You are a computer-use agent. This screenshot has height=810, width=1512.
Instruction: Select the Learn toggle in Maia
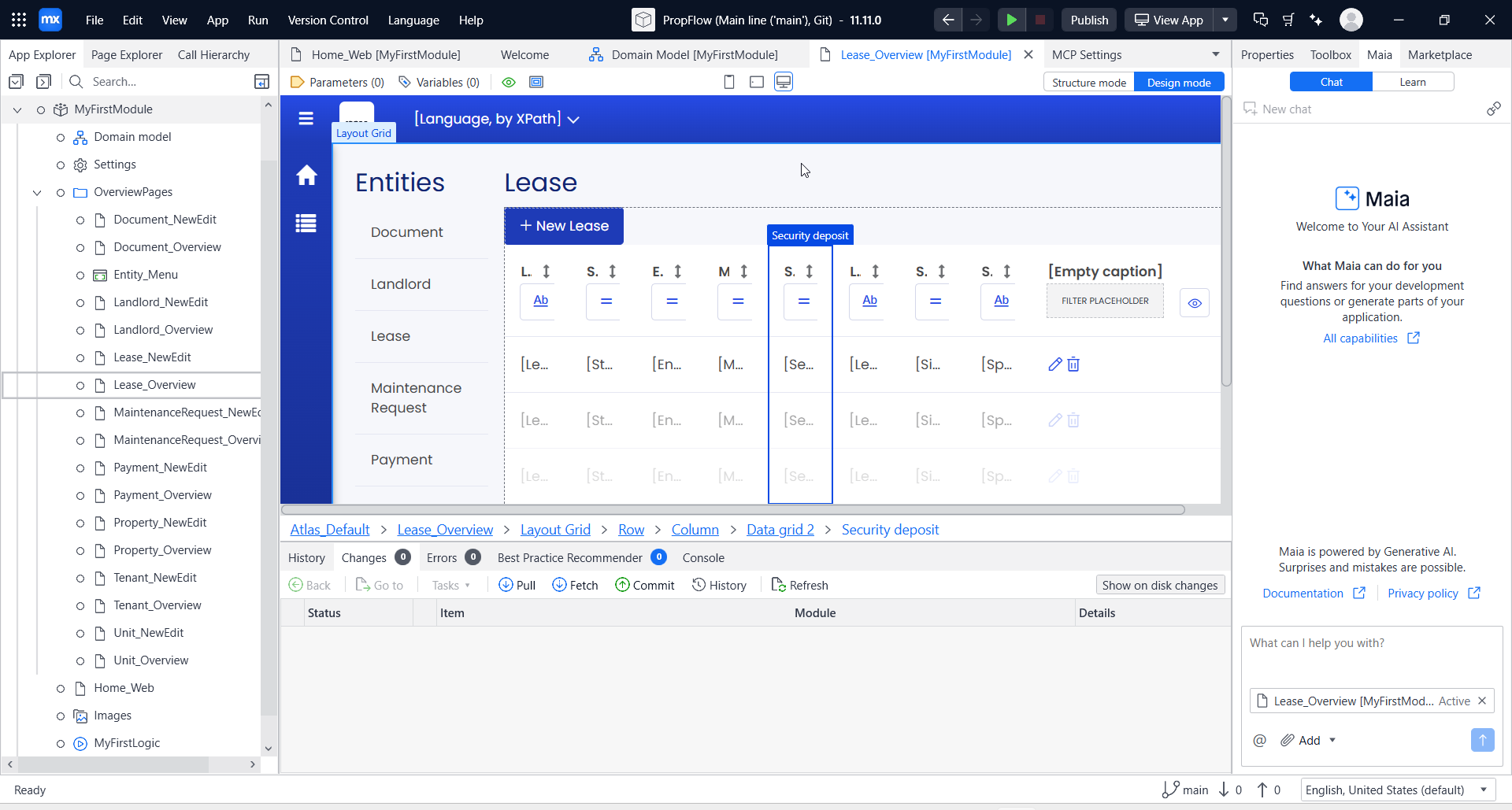coord(1413,82)
